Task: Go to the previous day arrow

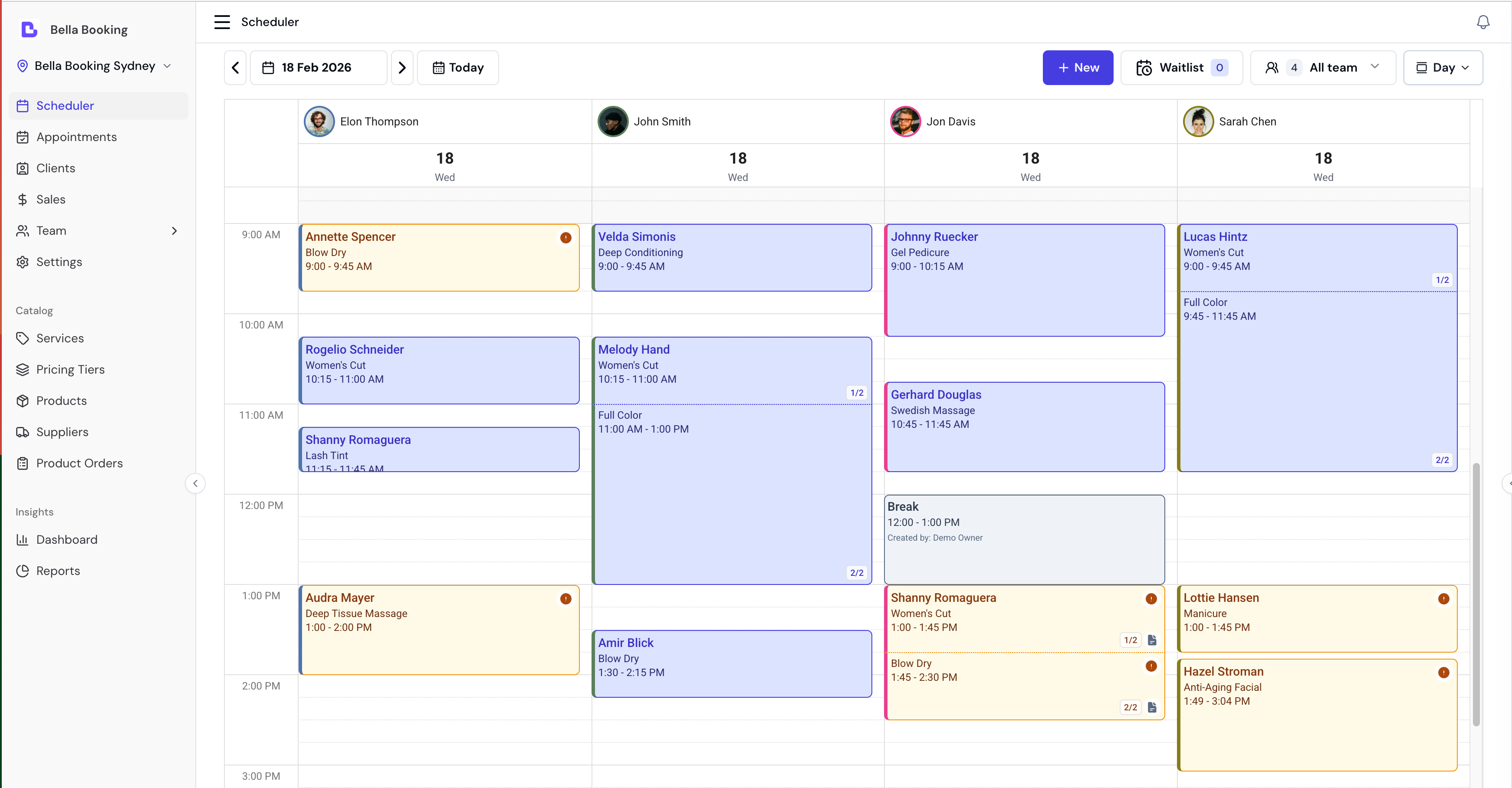Action: point(235,68)
